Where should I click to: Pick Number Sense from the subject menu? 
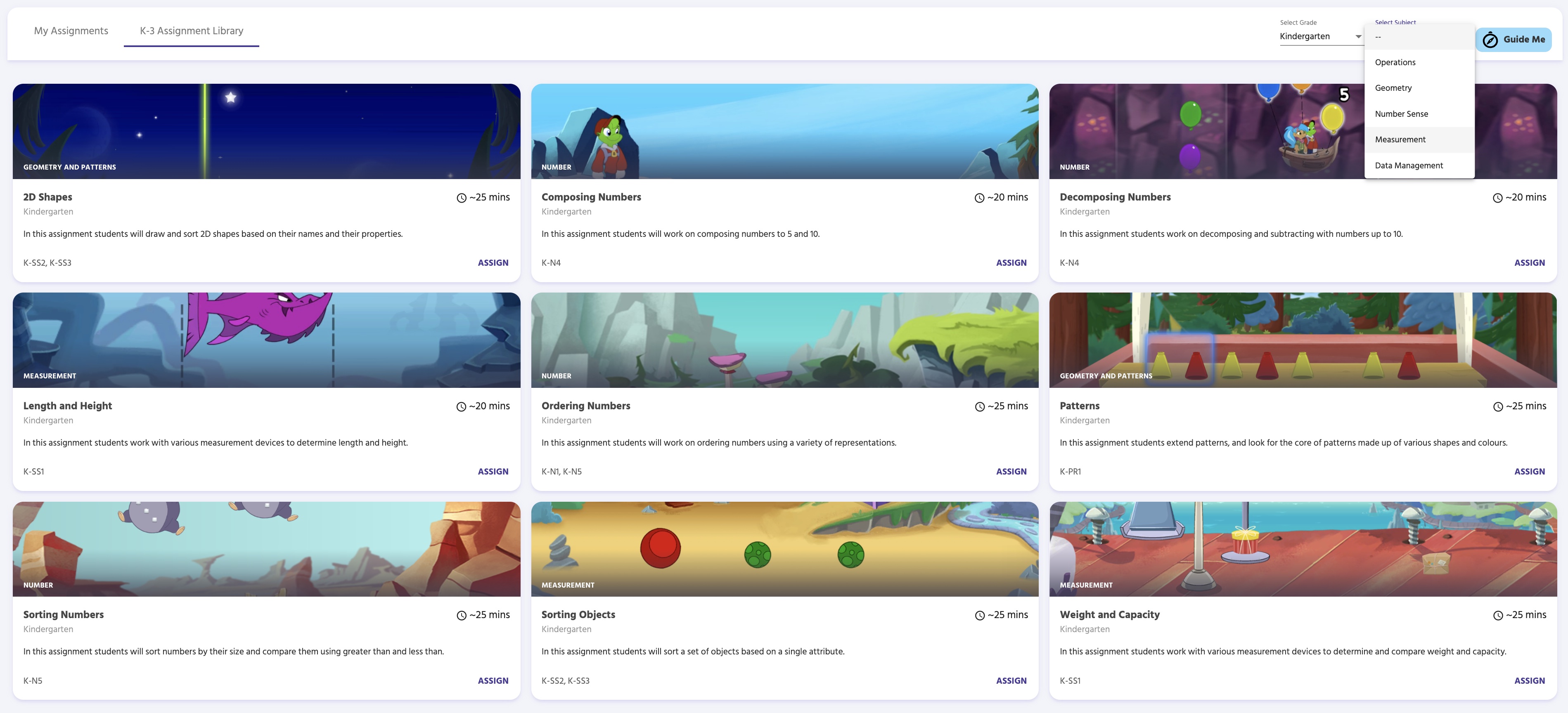[1401, 114]
